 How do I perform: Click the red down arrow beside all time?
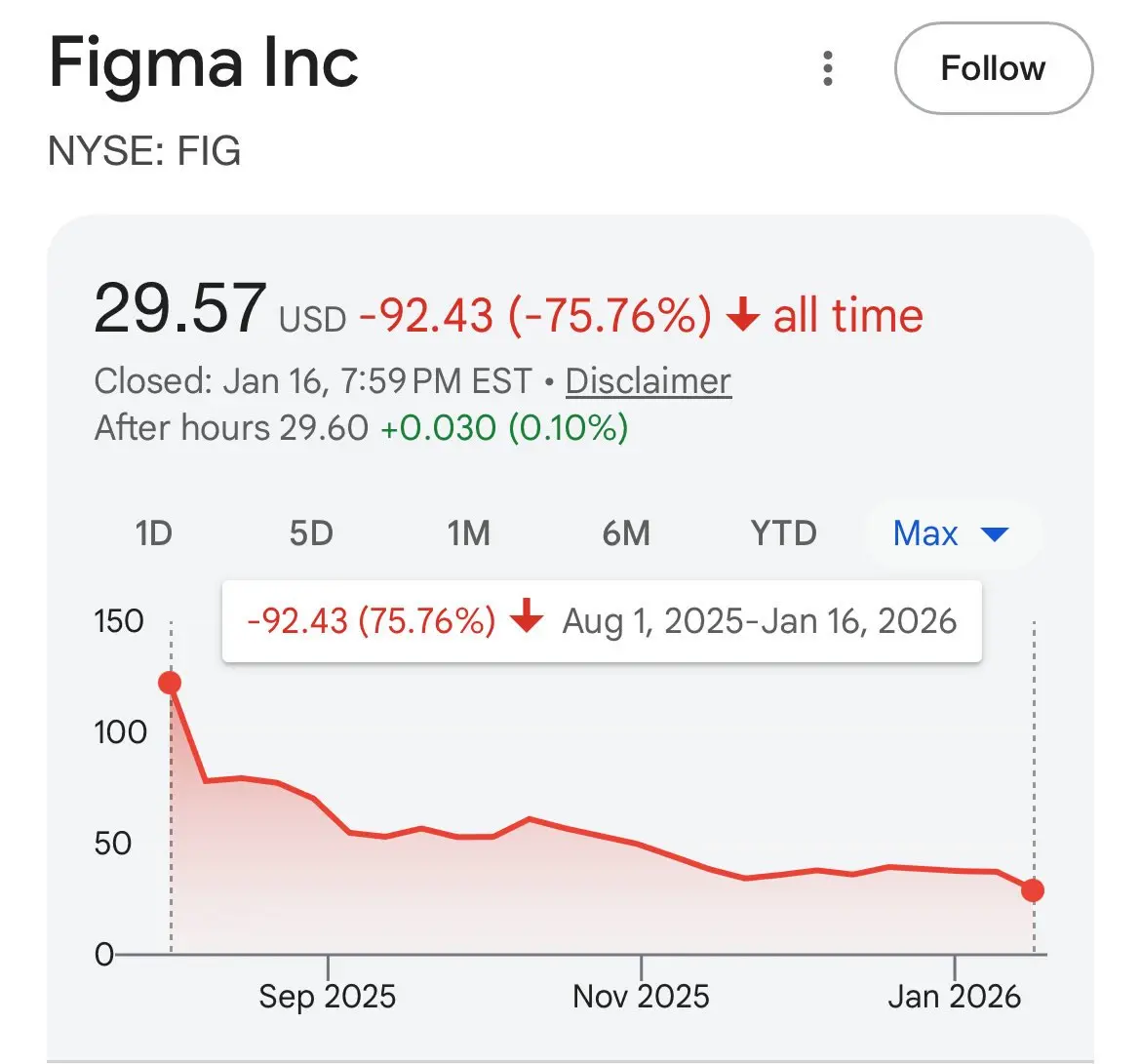pyautogui.click(x=743, y=316)
